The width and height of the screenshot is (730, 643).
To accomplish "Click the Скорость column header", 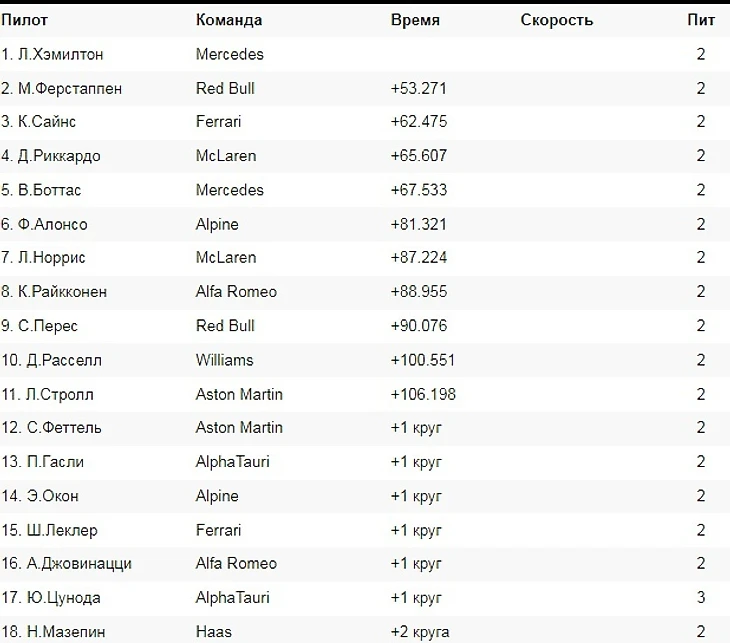I will (x=556, y=20).
